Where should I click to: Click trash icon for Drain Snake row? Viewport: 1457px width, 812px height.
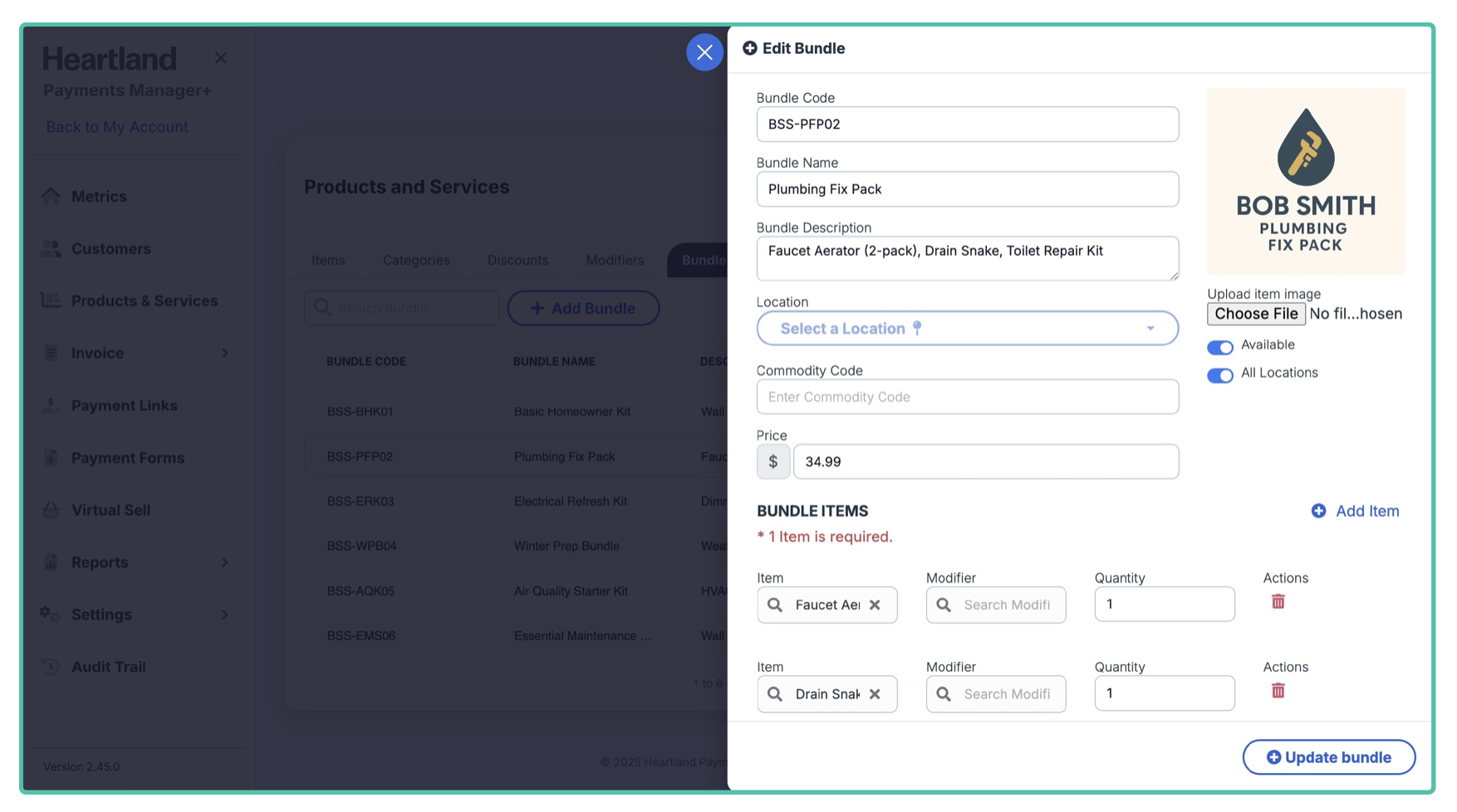[1278, 691]
